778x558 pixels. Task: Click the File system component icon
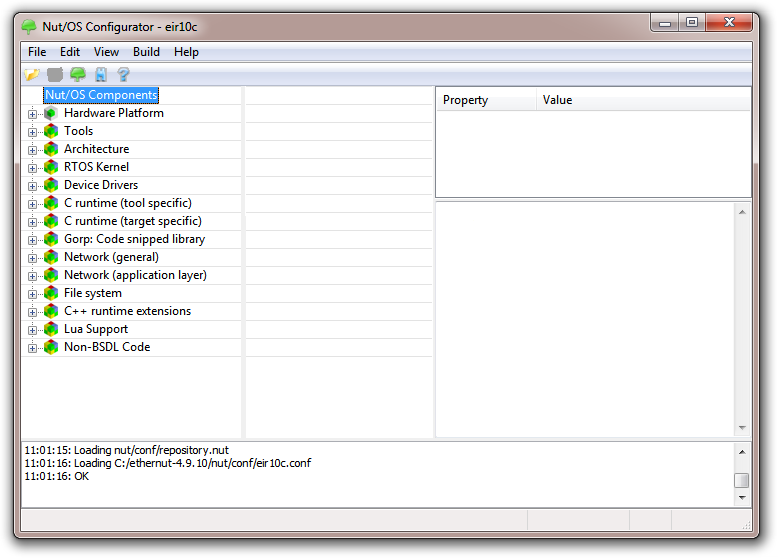51,293
